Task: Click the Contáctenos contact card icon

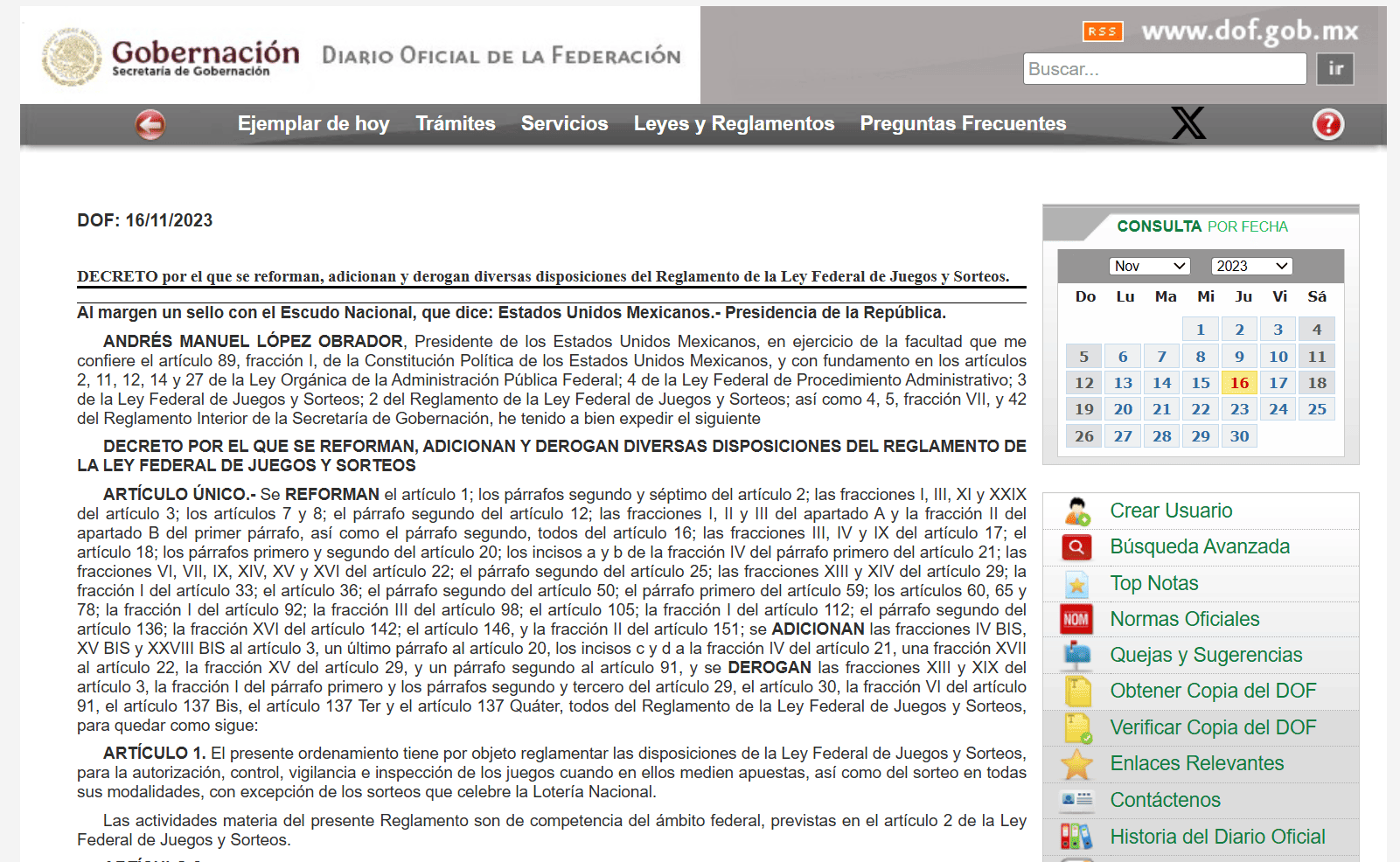Action: tap(1076, 800)
